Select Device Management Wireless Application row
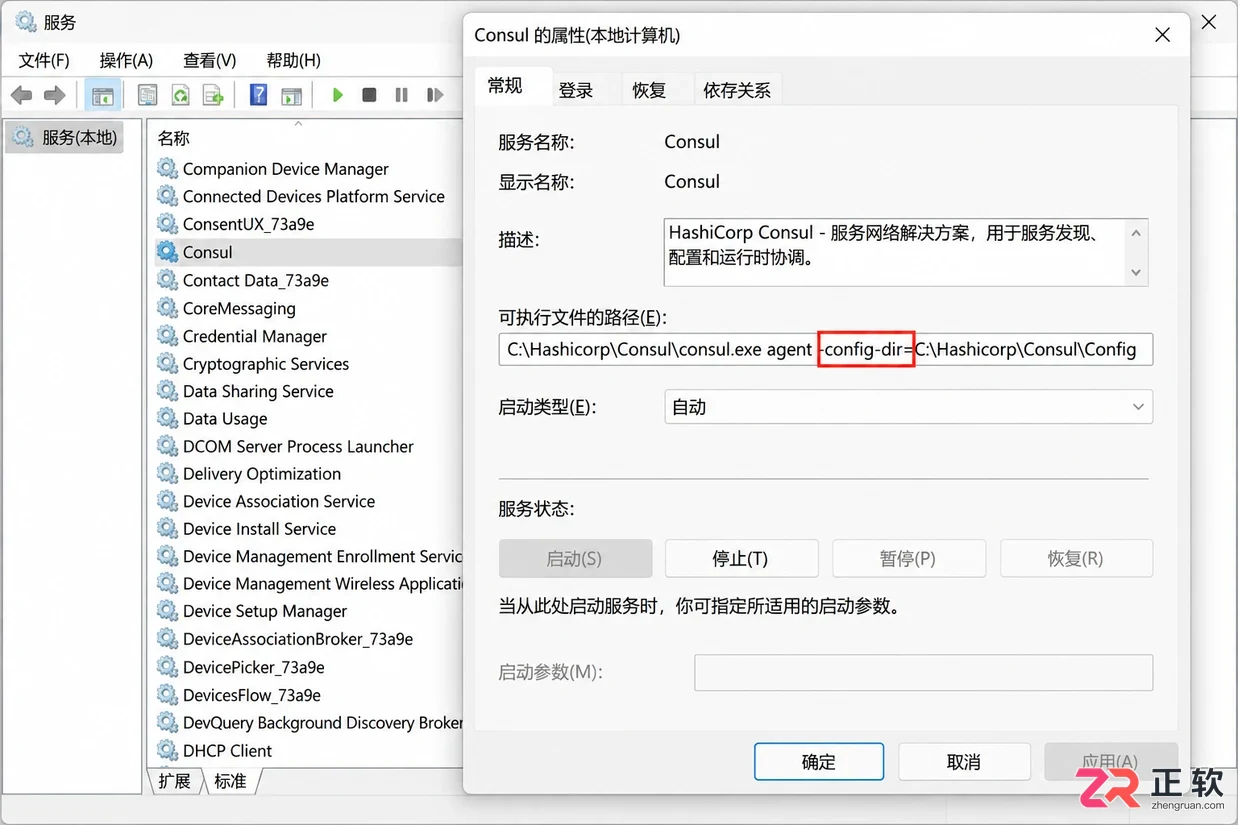1238x825 pixels. (309, 583)
